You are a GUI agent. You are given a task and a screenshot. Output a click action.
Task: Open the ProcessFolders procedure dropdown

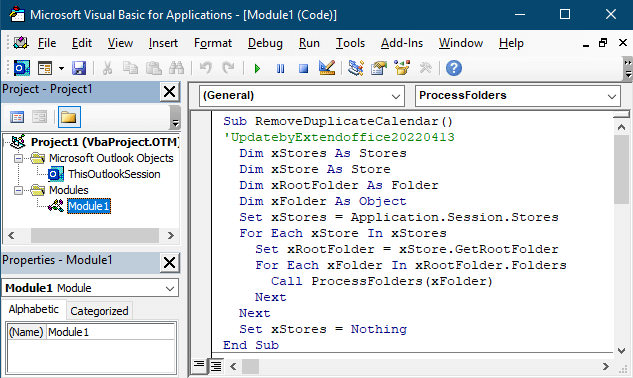518,96
